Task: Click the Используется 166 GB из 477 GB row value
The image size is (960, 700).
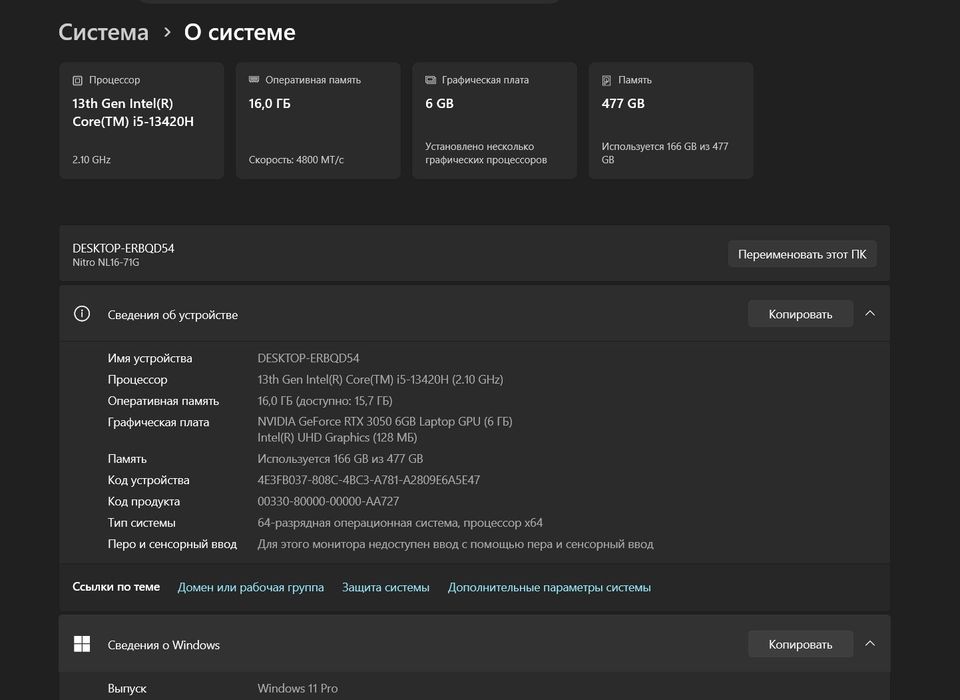Action: tap(340, 459)
